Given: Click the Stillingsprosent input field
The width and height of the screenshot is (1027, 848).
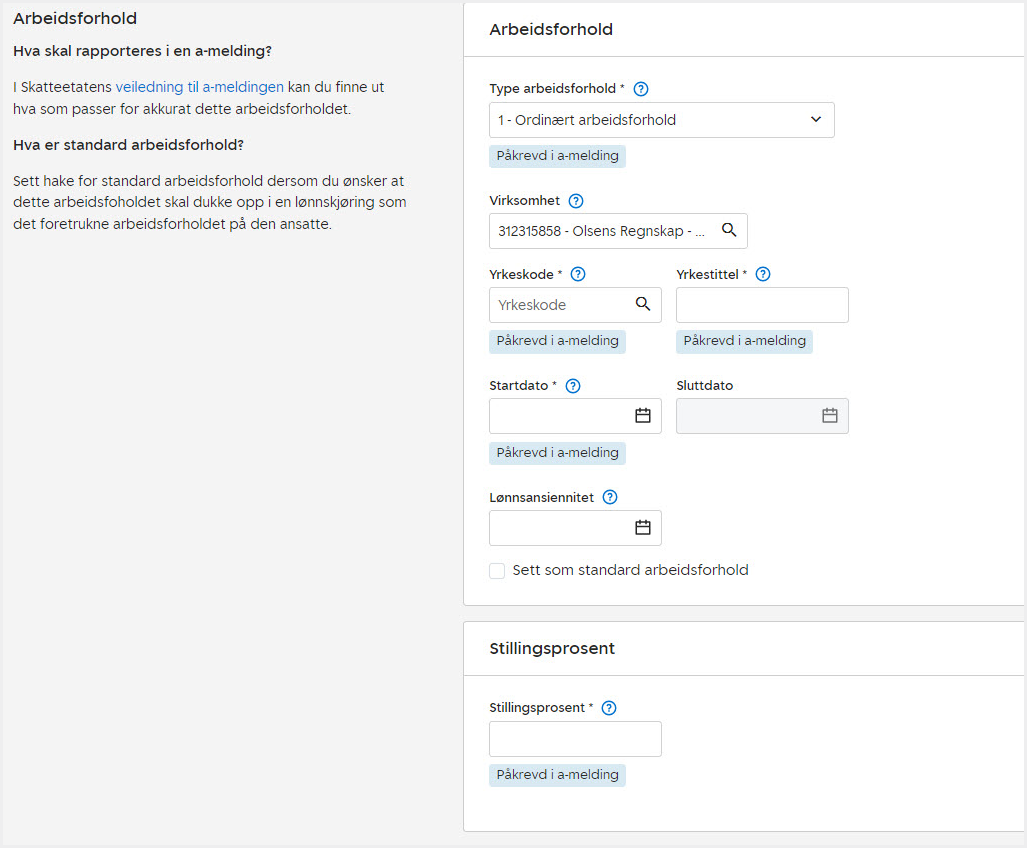Looking at the screenshot, I should 575,739.
